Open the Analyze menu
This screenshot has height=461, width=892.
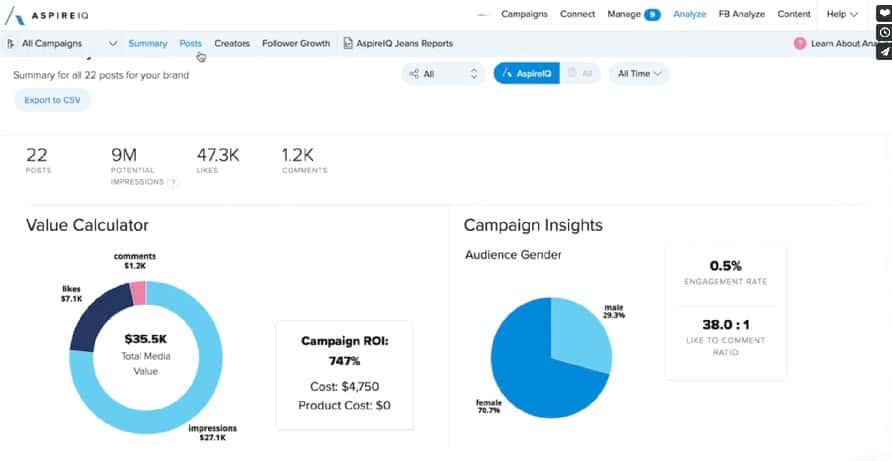(689, 14)
